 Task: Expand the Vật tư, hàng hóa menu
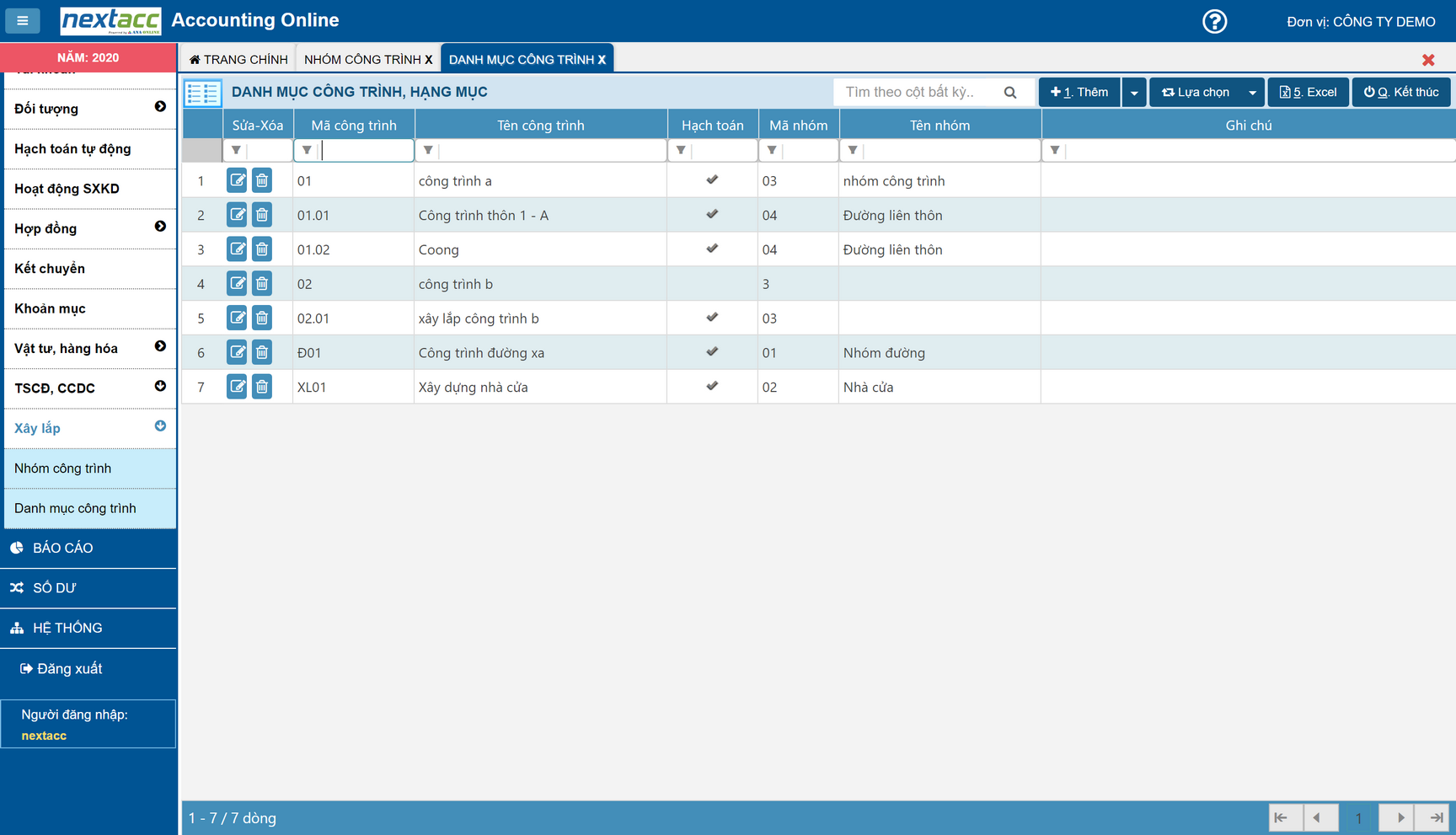point(160,347)
